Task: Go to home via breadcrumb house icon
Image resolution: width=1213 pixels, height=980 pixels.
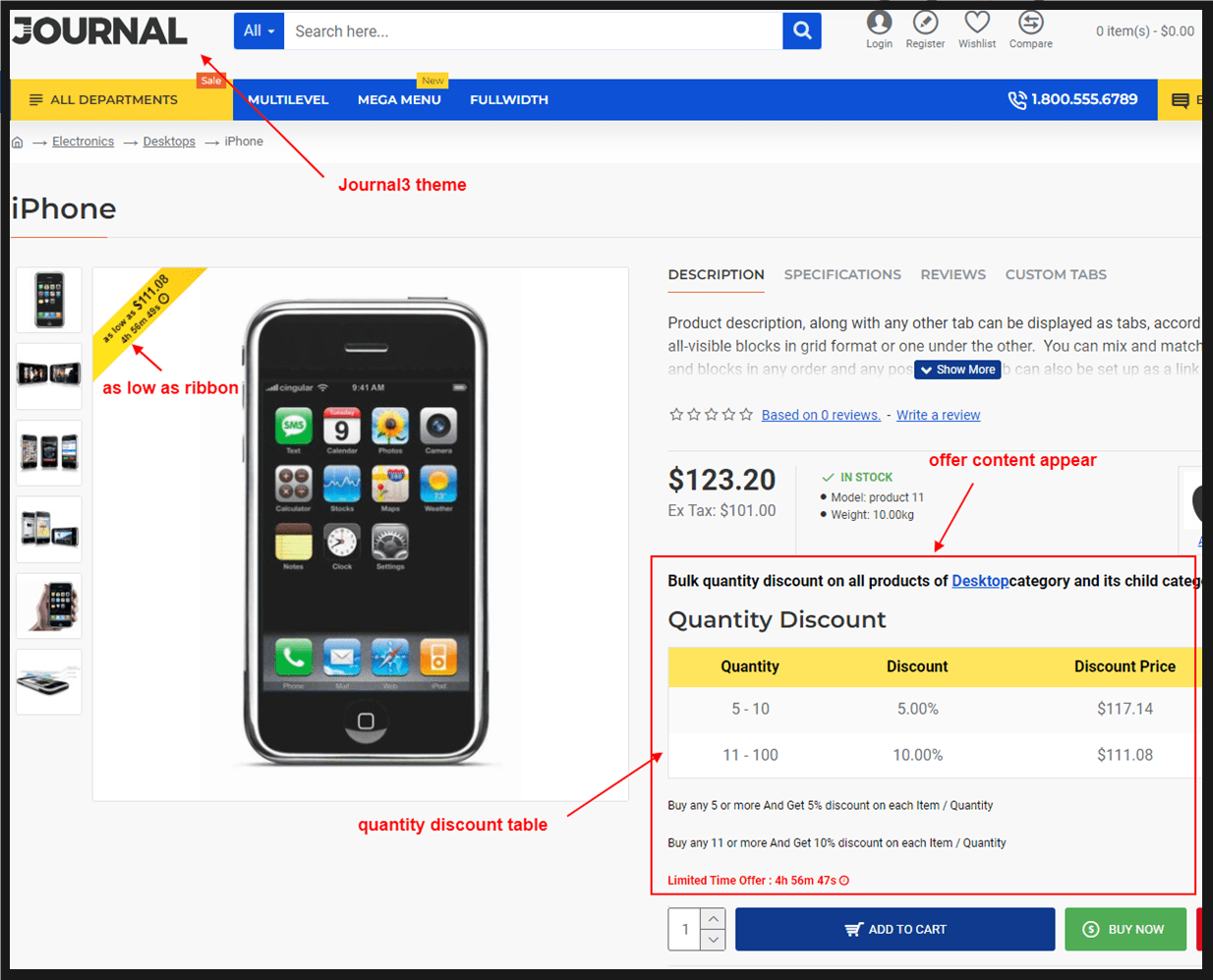Action: click(17, 142)
